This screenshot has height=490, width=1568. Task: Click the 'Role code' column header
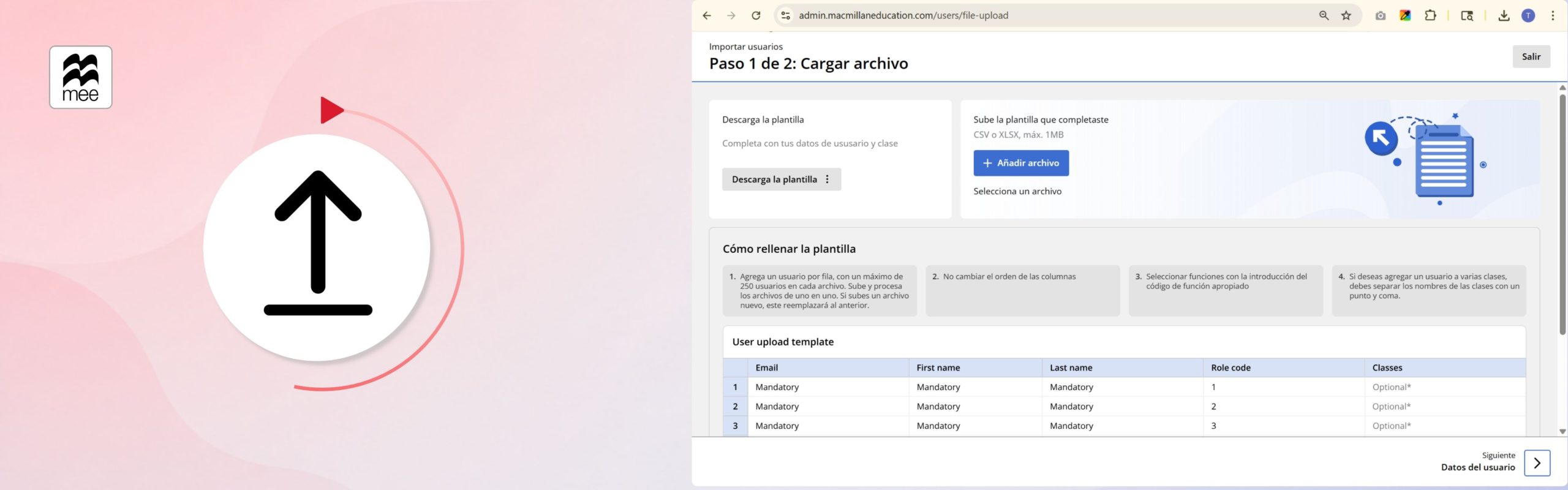tap(1284, 367)
